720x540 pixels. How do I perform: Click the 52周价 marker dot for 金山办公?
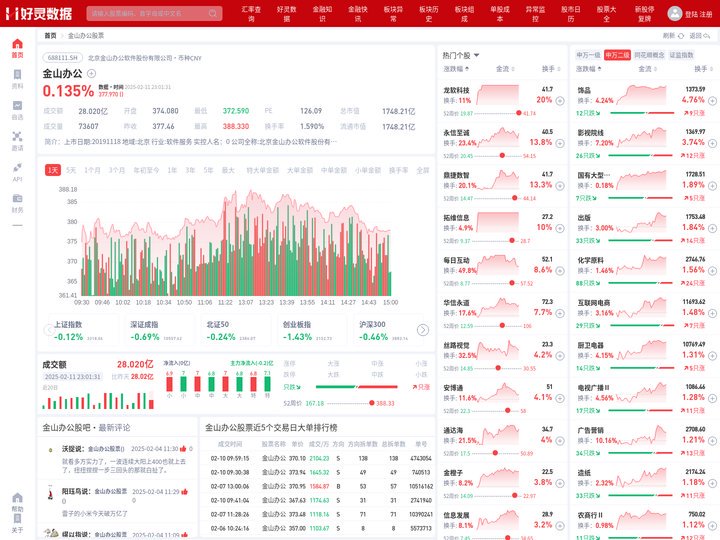pos(371,403)
